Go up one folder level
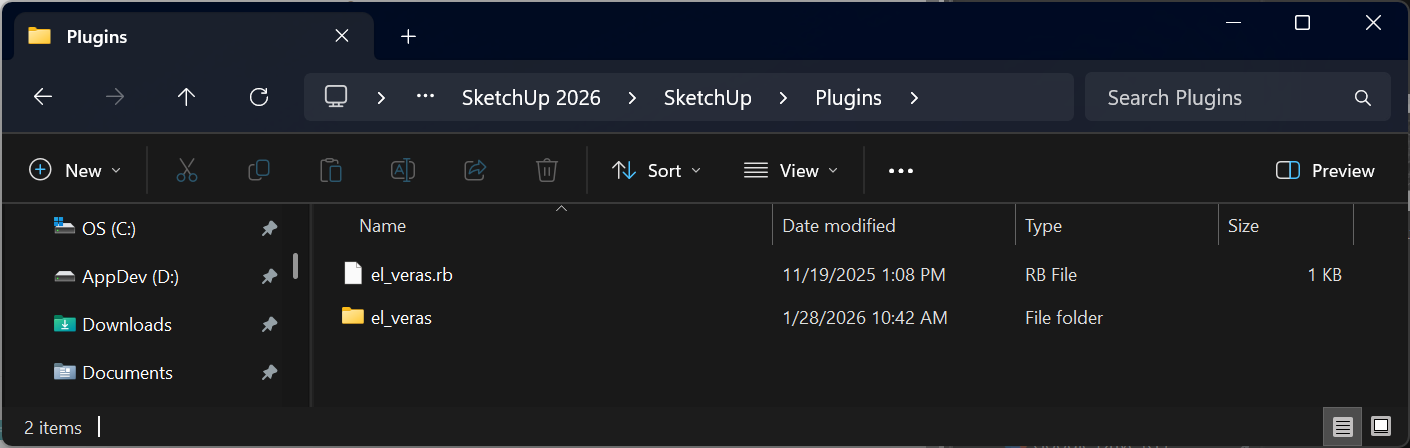Image resolution: width=1410 pixels, height=448 pixels. point(186,97)
